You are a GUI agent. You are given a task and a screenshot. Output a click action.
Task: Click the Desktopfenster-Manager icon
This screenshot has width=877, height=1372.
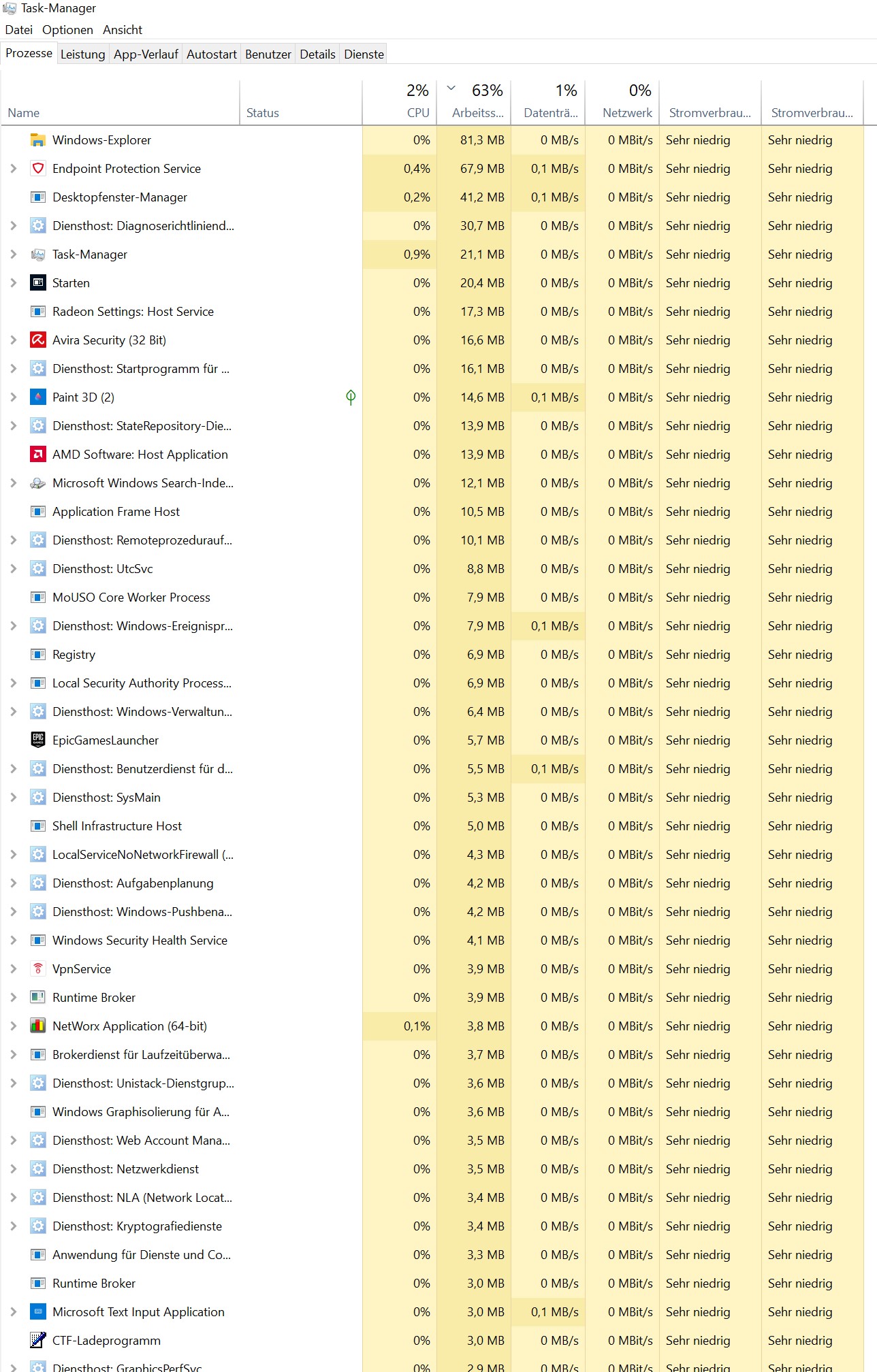coord(38,197)
